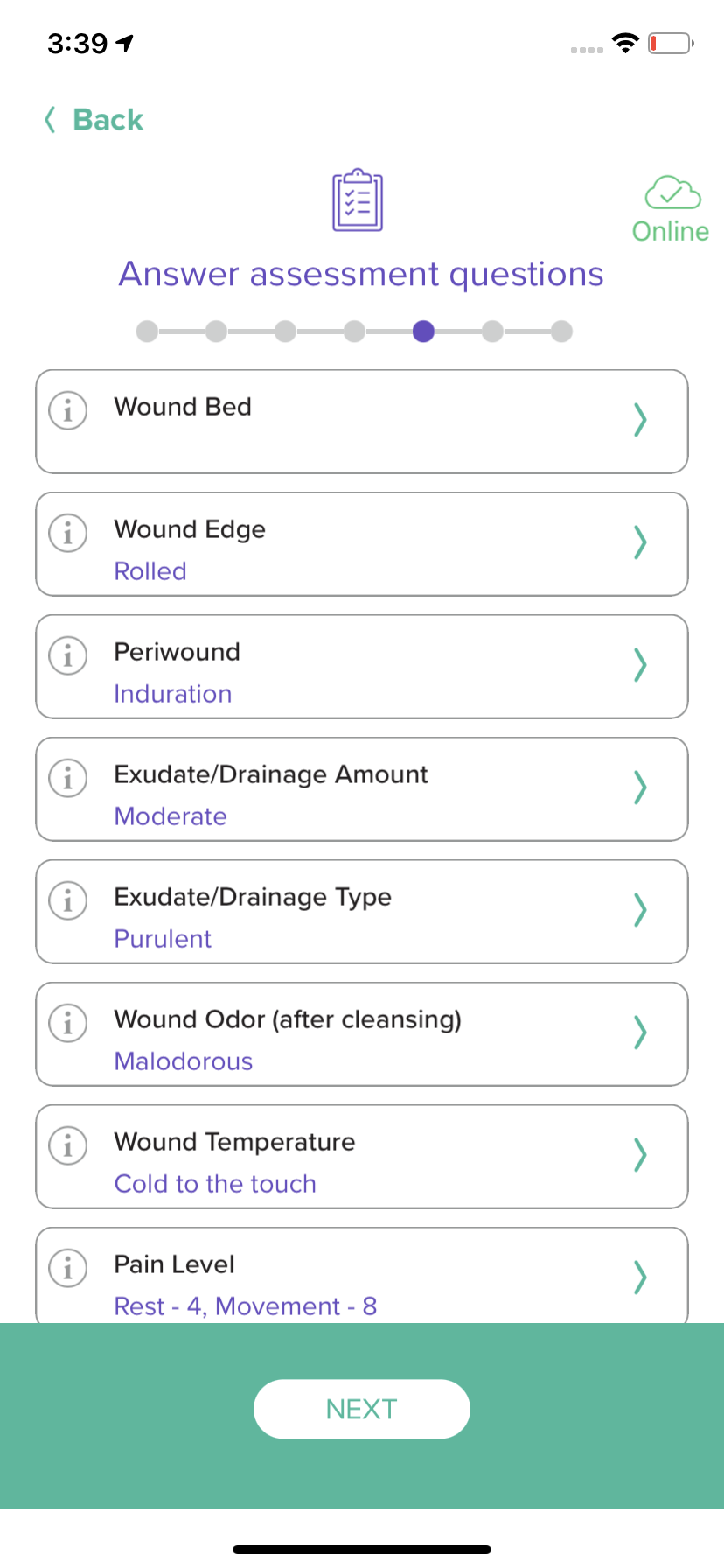The width and height of the screenshot is (724, 1568).
Task: Tap the info icon beside Wound Bed
Action: click(67, 409)
